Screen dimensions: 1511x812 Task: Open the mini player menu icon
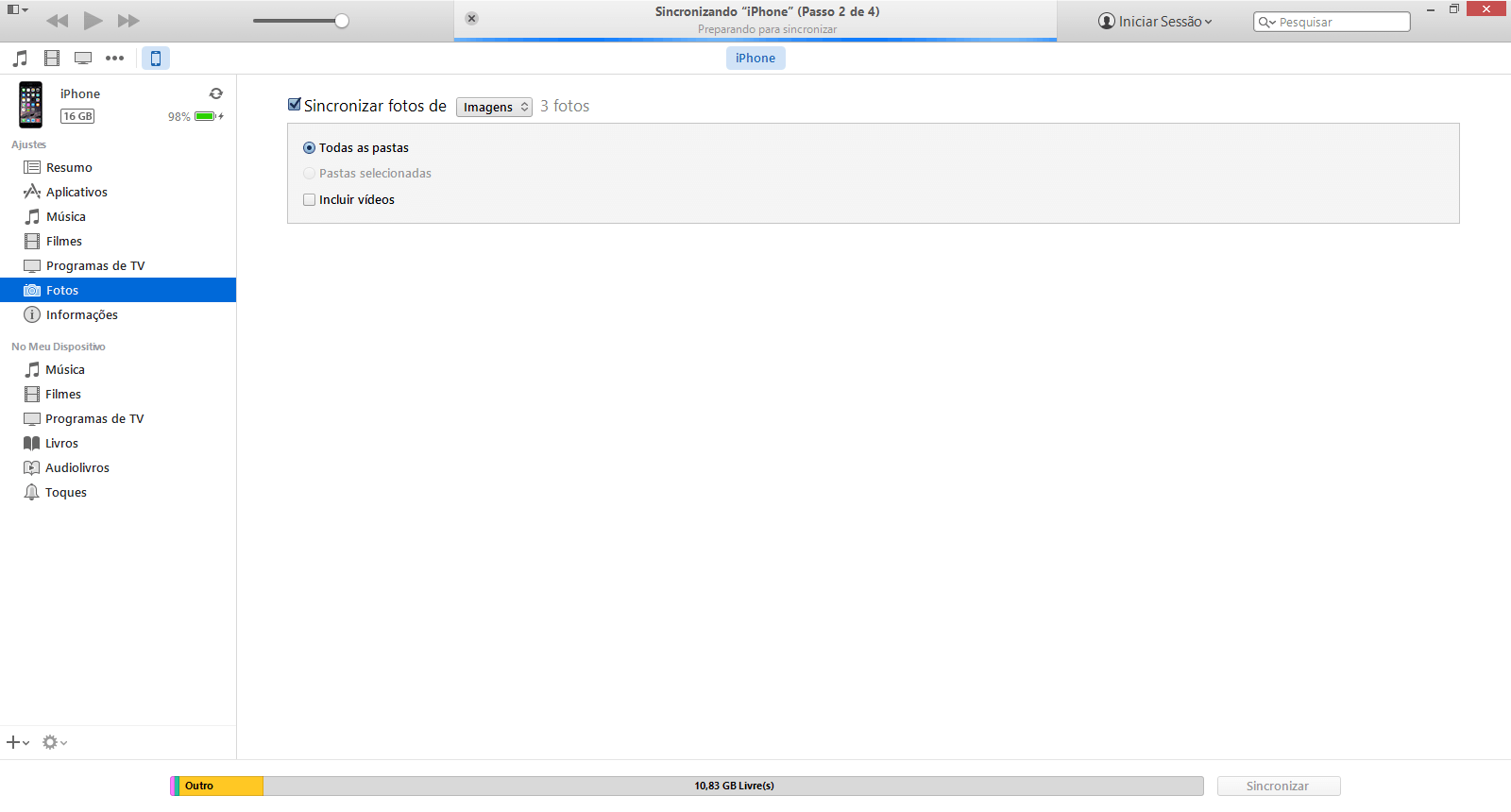[18, 9]
